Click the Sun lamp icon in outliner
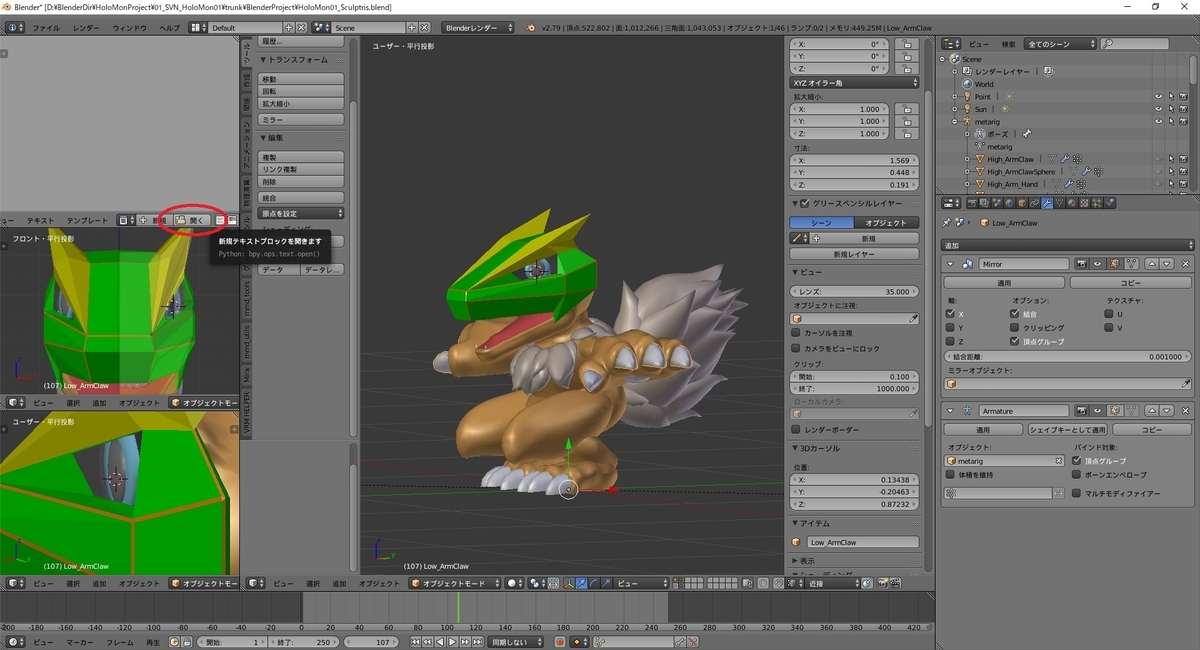The image size is (1200, 650). [x=966, y=108]
